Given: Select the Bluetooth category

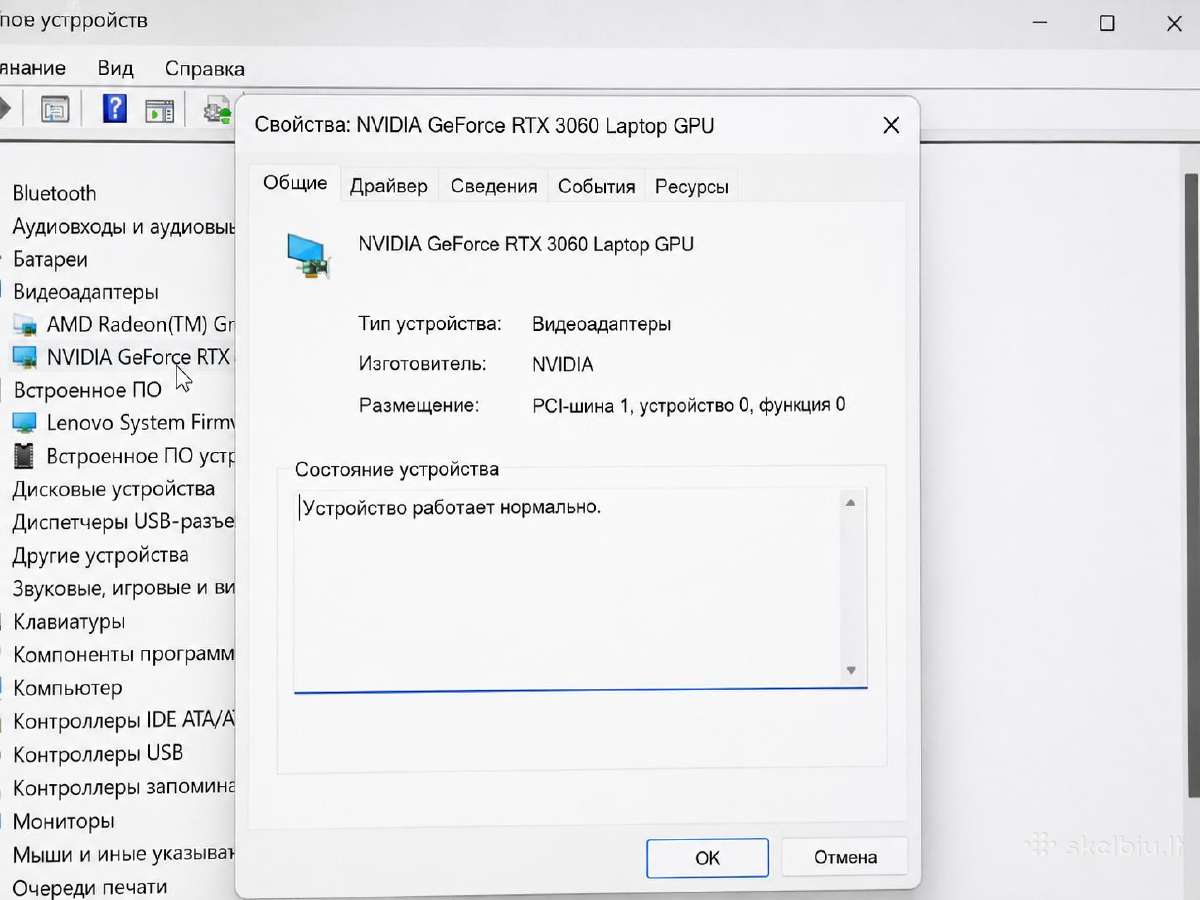Looking at the screenshot, I should click(55, 193).
